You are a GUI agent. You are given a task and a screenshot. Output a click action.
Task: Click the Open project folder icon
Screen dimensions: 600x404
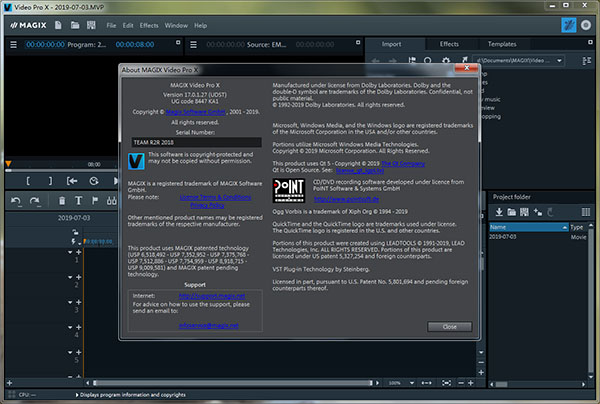(x=75, y=25)
